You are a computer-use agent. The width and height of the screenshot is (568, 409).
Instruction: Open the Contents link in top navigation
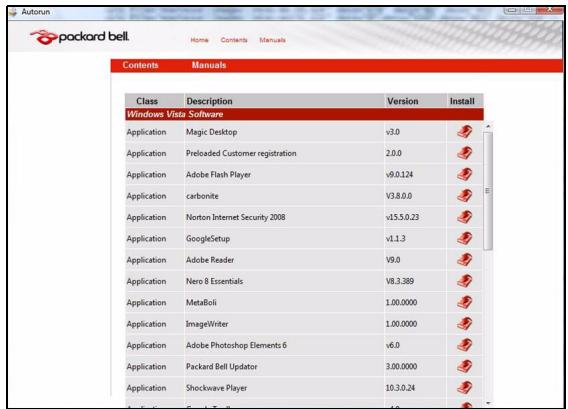tap(234, 40)
